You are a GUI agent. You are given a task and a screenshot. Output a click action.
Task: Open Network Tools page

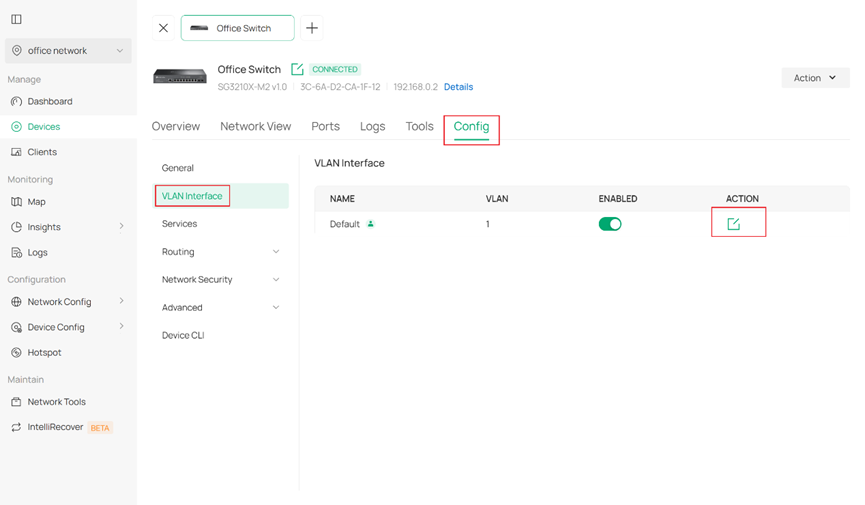pyautogui.click(x=56, y=402)
